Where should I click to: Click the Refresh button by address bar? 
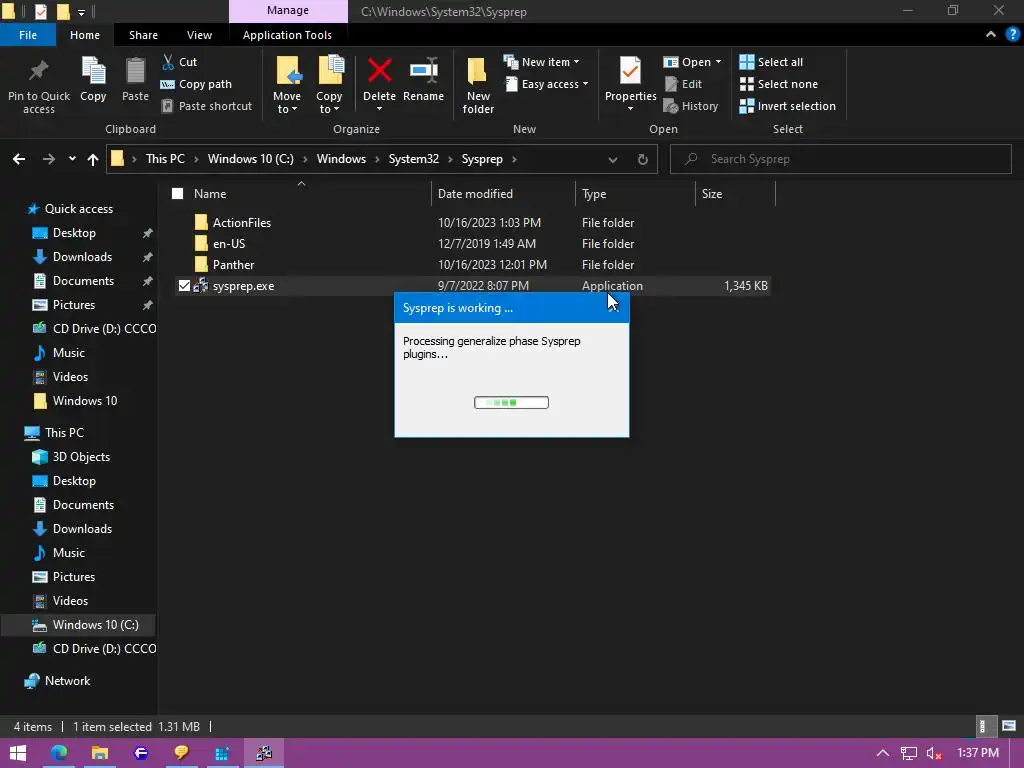(643, 159)
